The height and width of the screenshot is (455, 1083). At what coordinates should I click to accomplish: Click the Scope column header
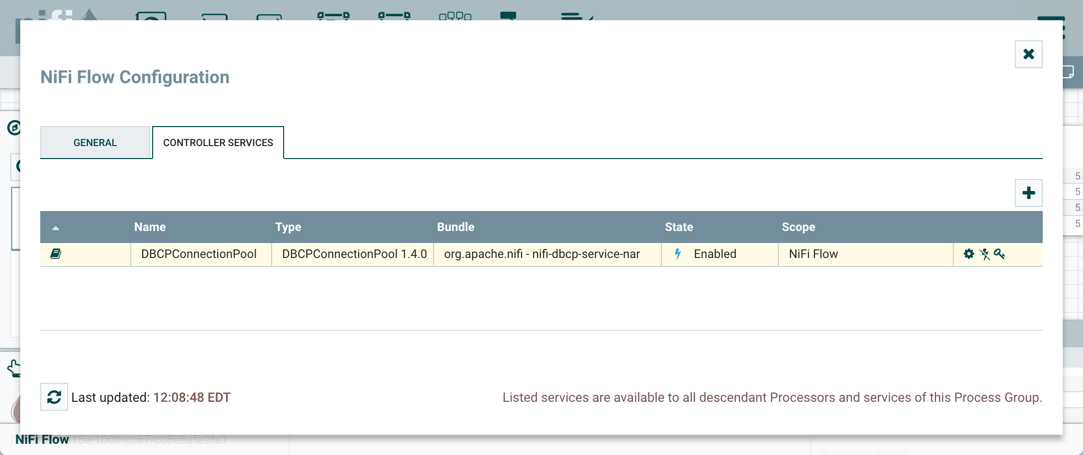coord(798,227)
